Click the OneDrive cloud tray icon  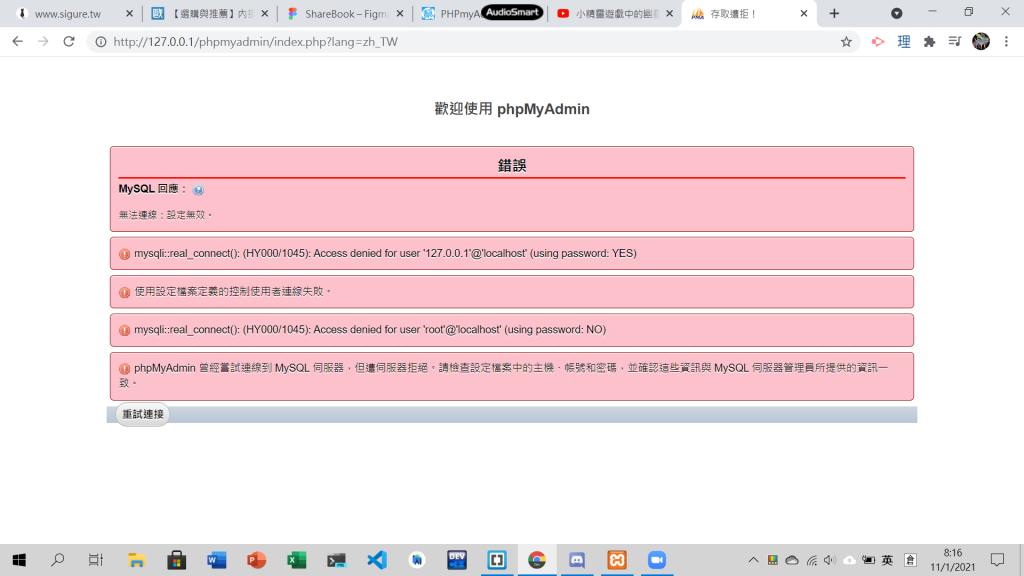pyautogui.click(x=792, y=560)
